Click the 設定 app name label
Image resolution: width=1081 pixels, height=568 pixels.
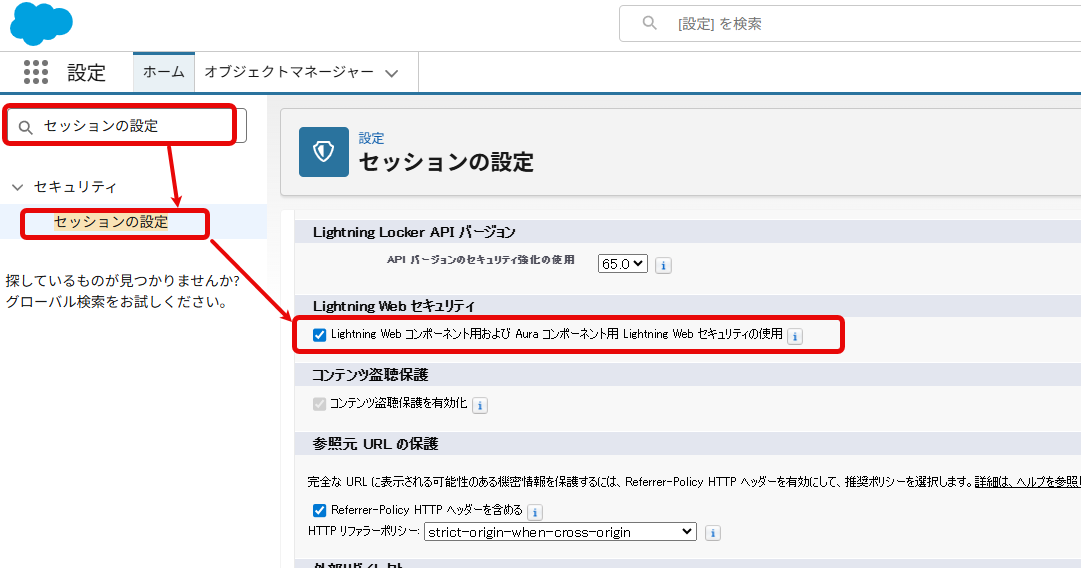pos(86,72)
